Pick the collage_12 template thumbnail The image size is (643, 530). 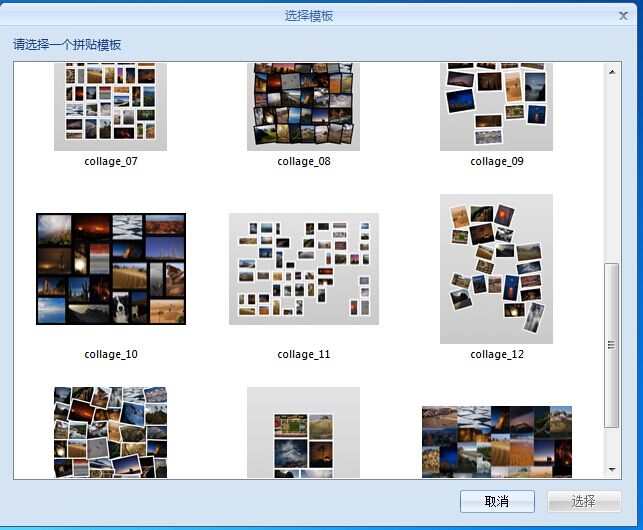[x=496, y=269]
